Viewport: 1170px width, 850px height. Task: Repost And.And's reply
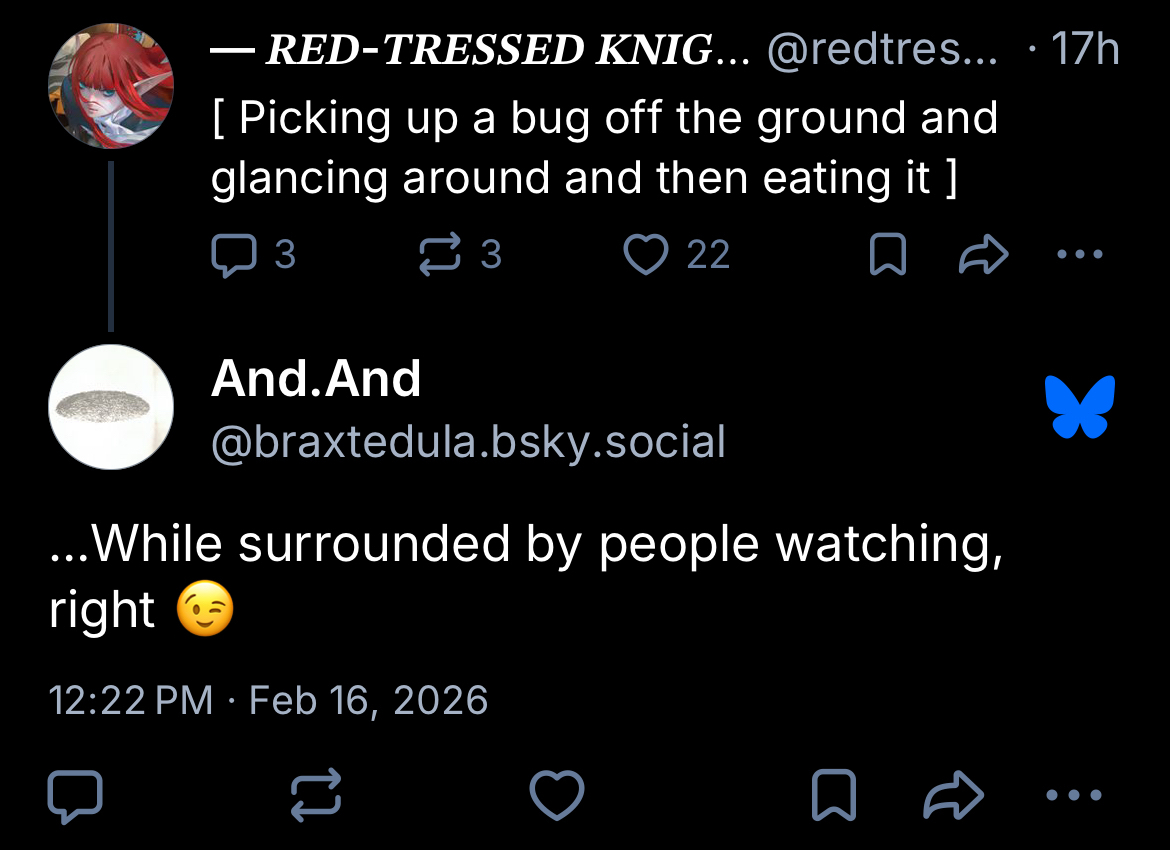tap(316, 797)
